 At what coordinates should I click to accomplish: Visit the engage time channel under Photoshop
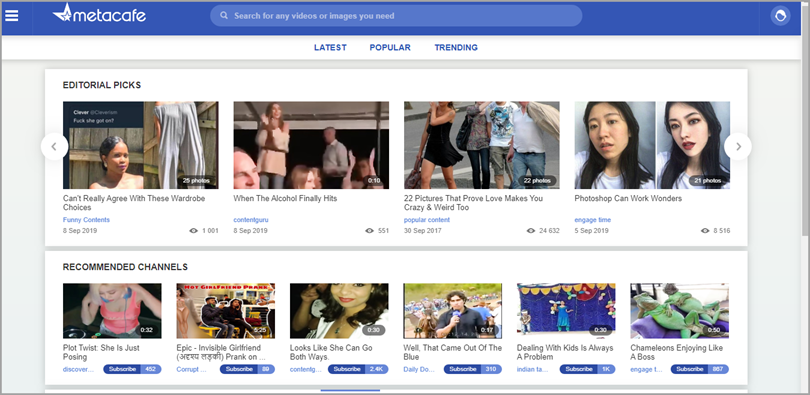pos(593,220)
